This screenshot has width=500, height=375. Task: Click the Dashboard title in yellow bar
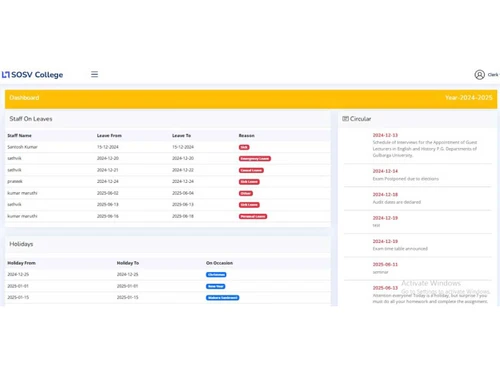click(24, 98)
